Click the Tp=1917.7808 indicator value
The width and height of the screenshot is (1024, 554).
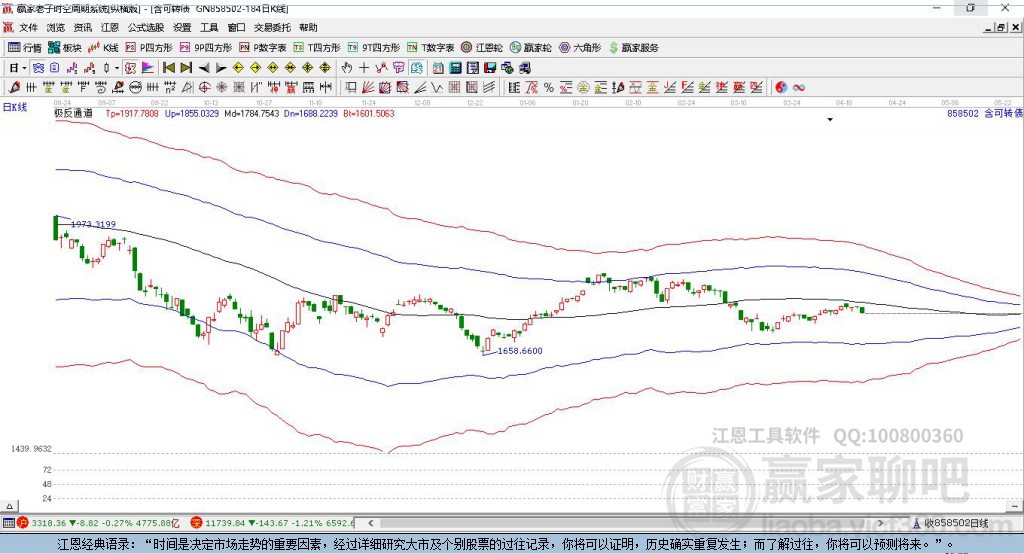132,113
